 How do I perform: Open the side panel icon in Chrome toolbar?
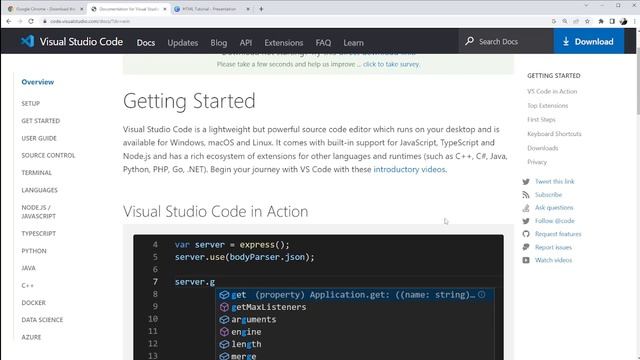point(612,21)
